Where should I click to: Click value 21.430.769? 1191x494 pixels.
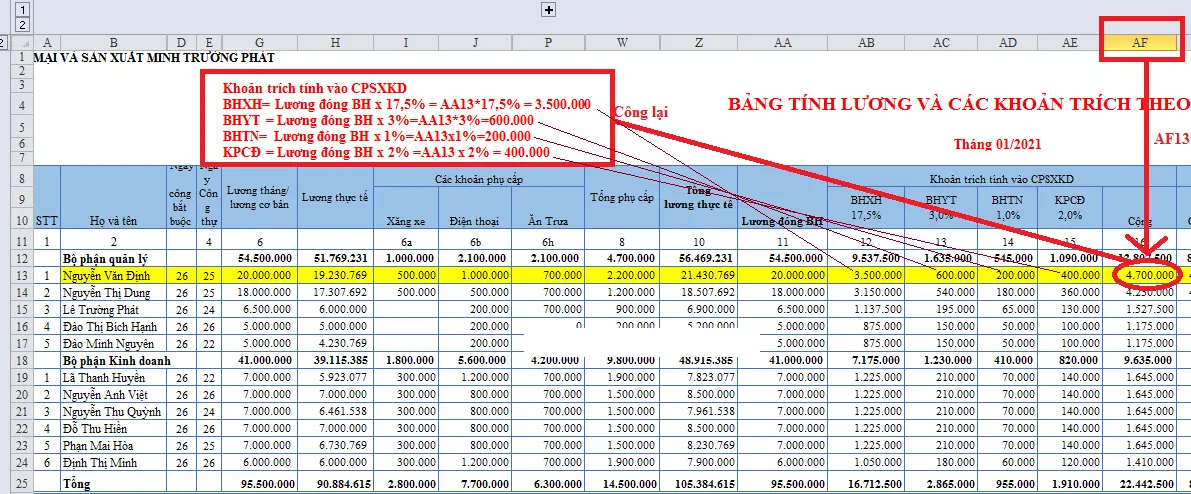pos(698,275)
